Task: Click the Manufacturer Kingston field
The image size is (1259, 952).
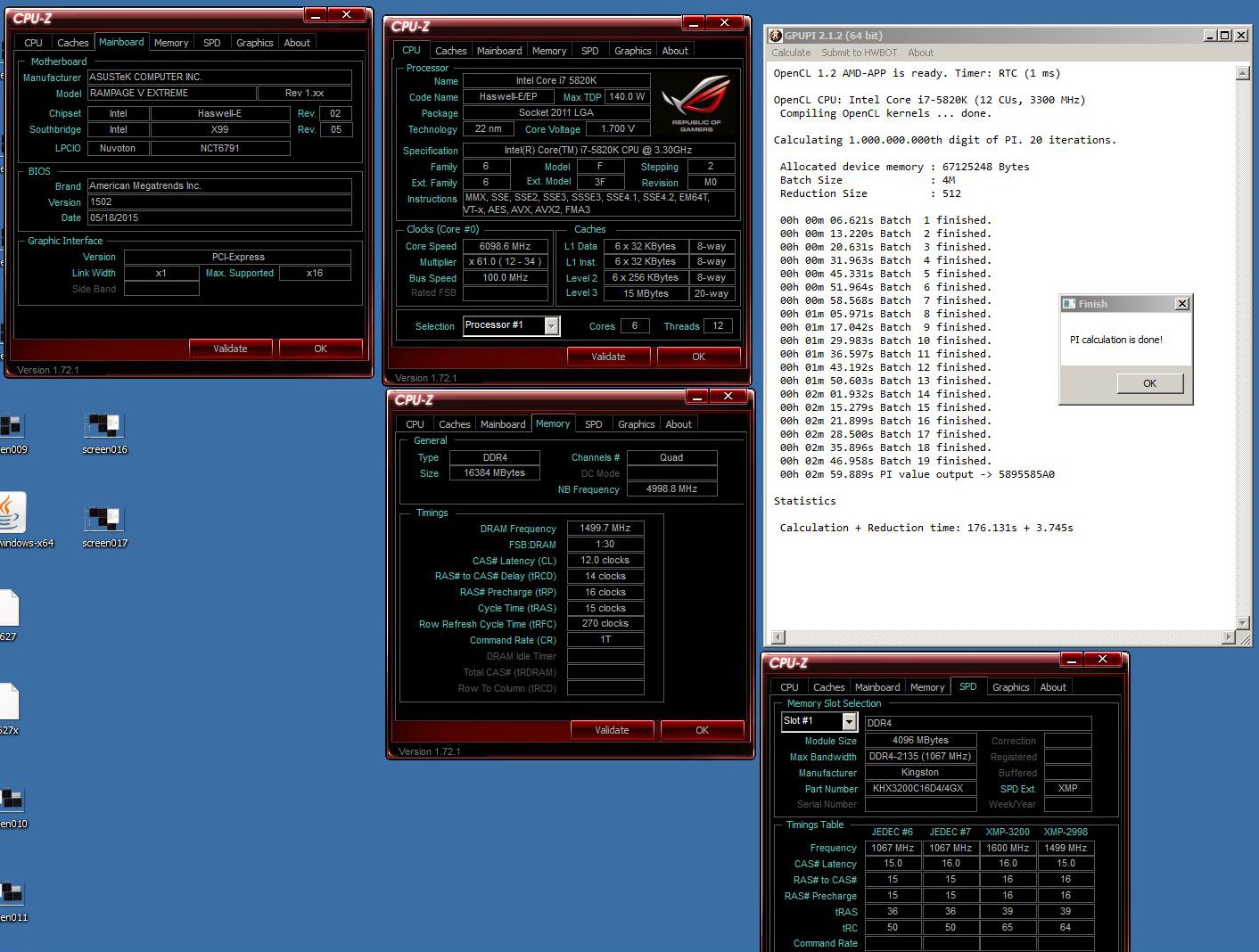Action: pyautogui.click(x=920, y=772)
